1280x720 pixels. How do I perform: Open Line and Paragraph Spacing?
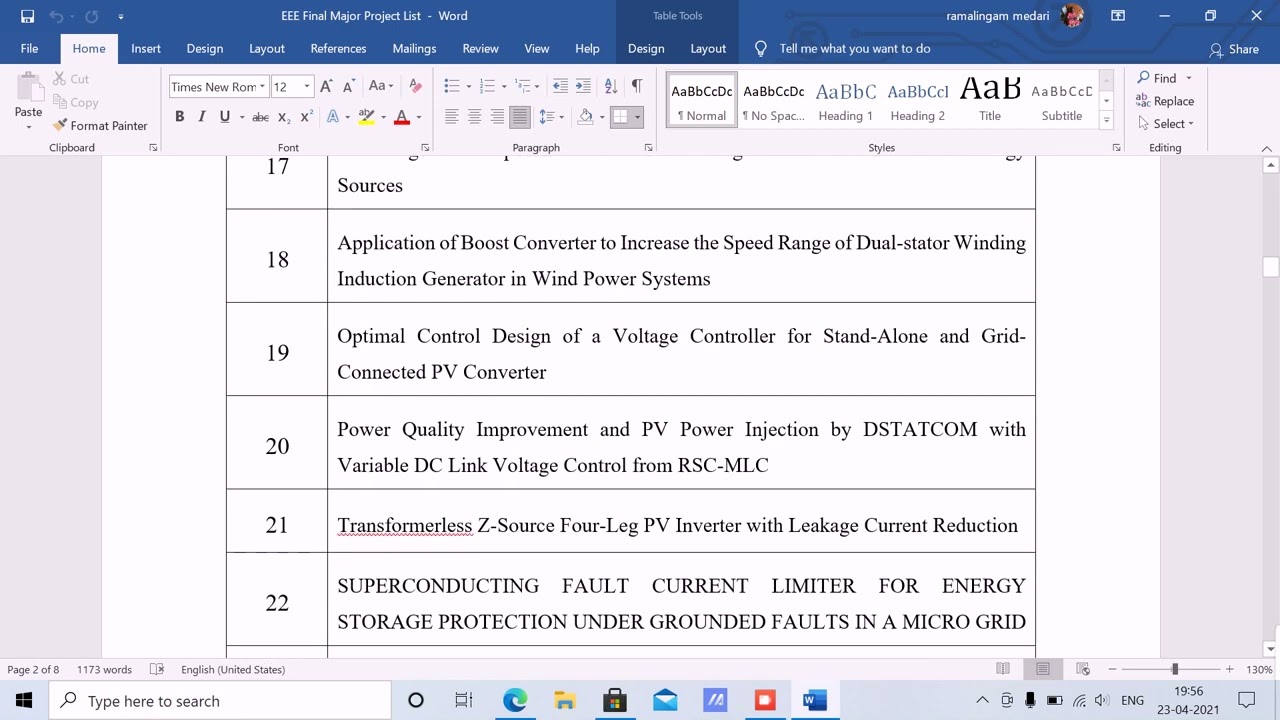547,117
